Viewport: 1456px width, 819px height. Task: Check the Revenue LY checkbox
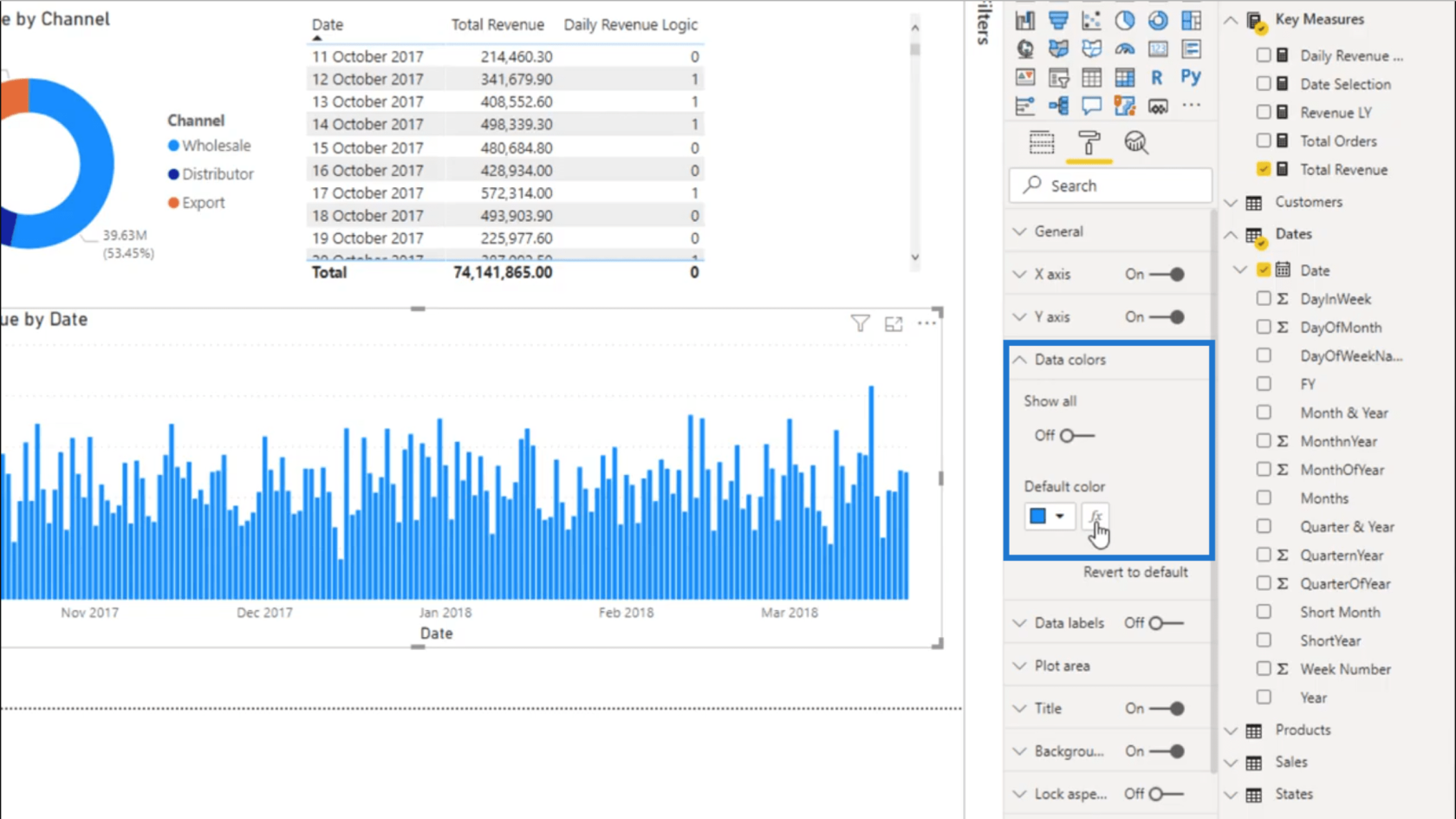(1264, 113)
